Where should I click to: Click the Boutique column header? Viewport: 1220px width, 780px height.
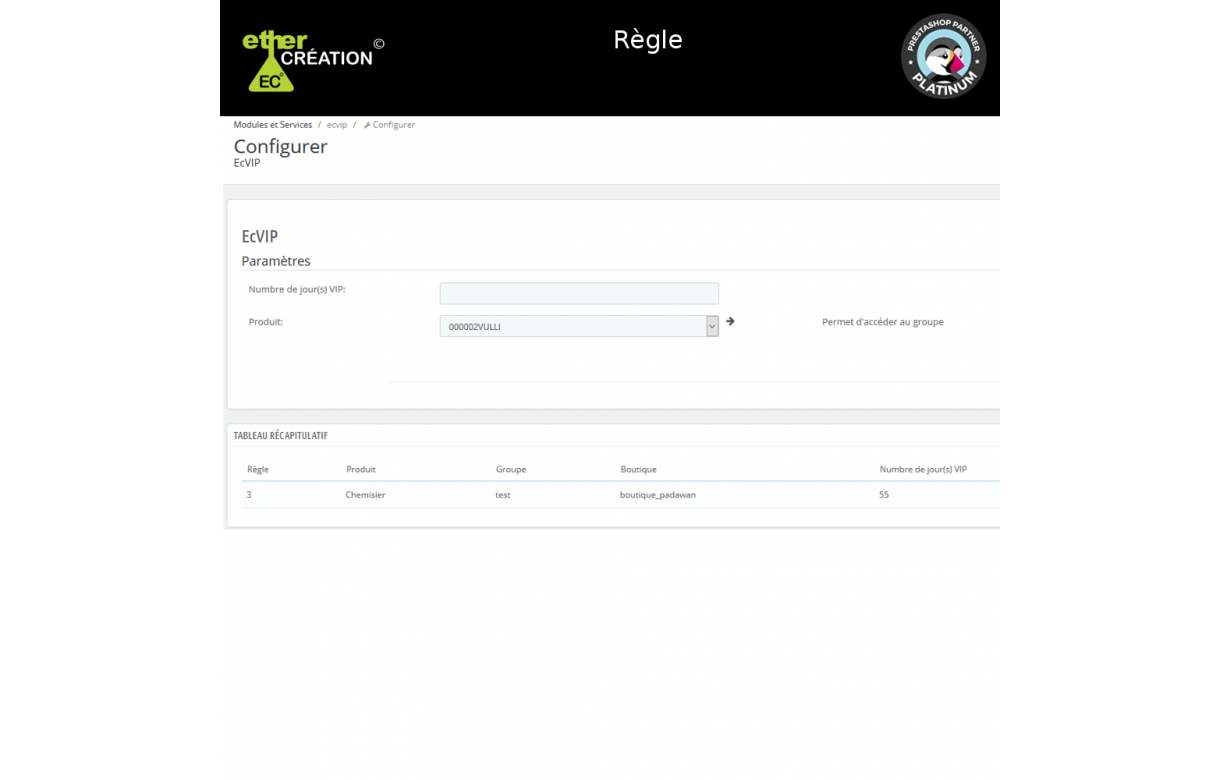point(638,469)
